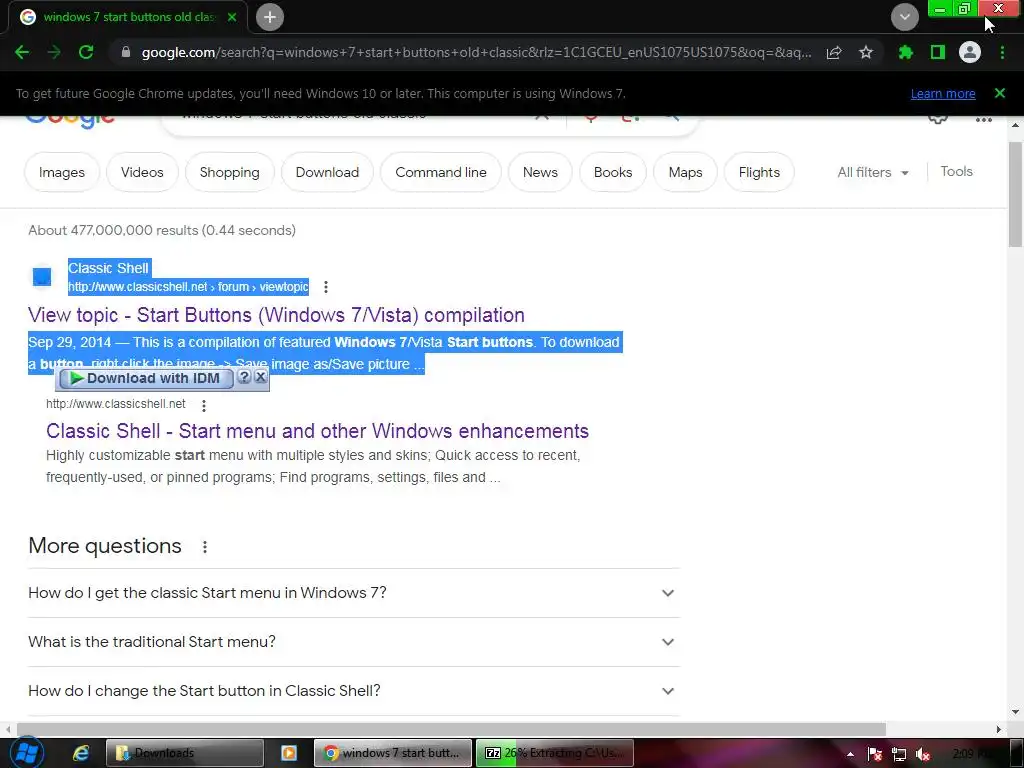Open Chrome's three-dot menu
Image resolution: width=1024 pixels, height=768 pixels.
coord(1002,52)
